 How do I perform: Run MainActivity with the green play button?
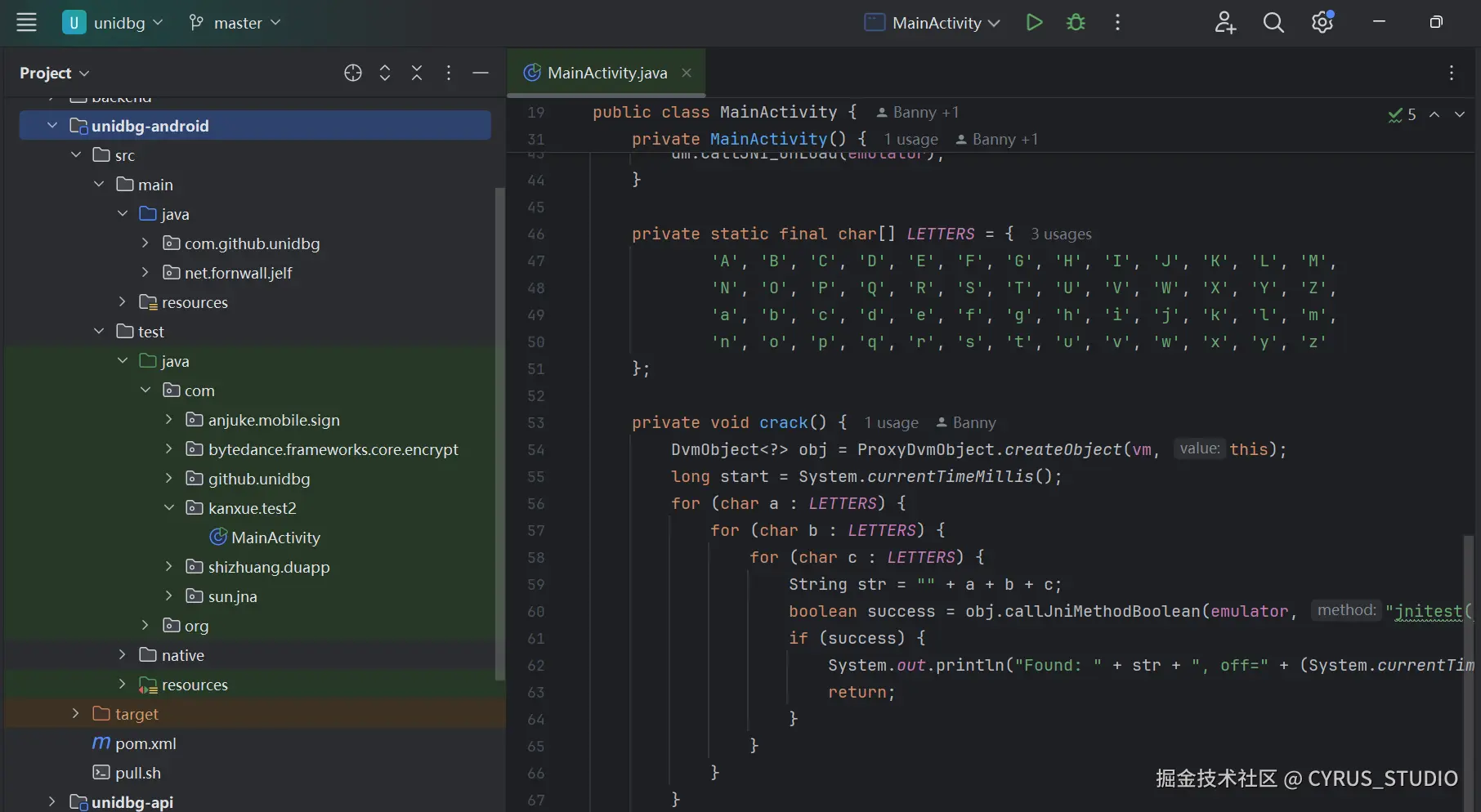[x=1034, y=23]
